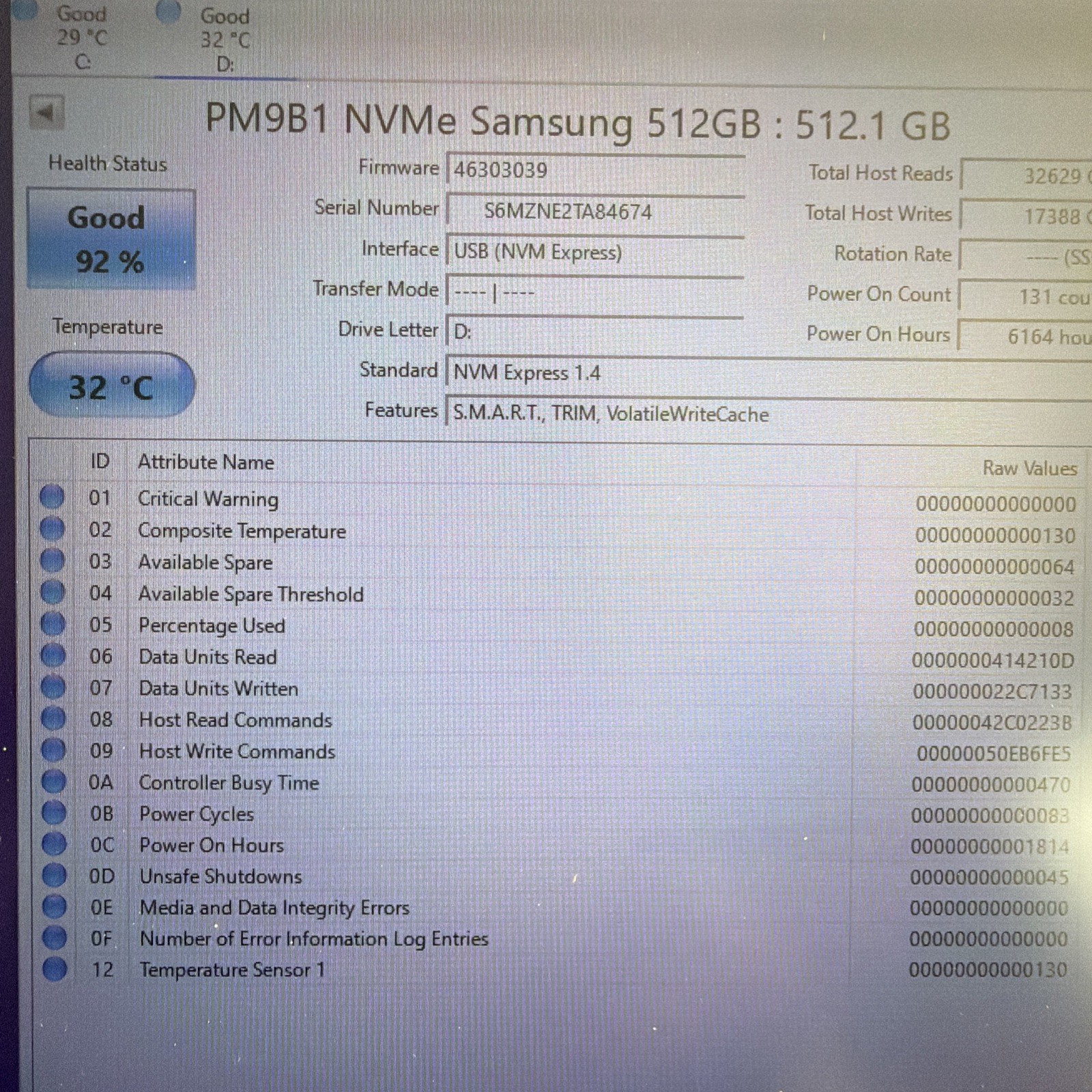Screen dimensions: 1092x1092
Task: Select the Critical Warning attribute name
Action: pos(208,499)
